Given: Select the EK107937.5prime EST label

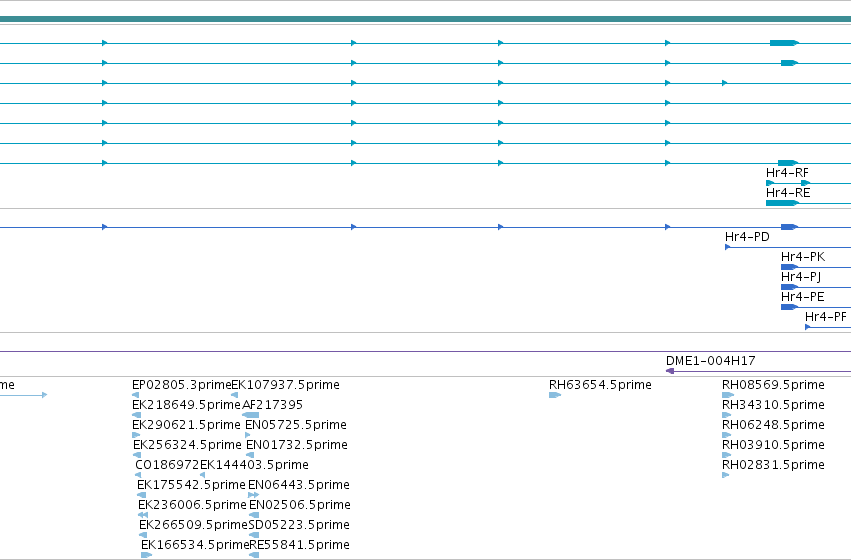Looking at the screenshot, I should (x=286, y=385).
